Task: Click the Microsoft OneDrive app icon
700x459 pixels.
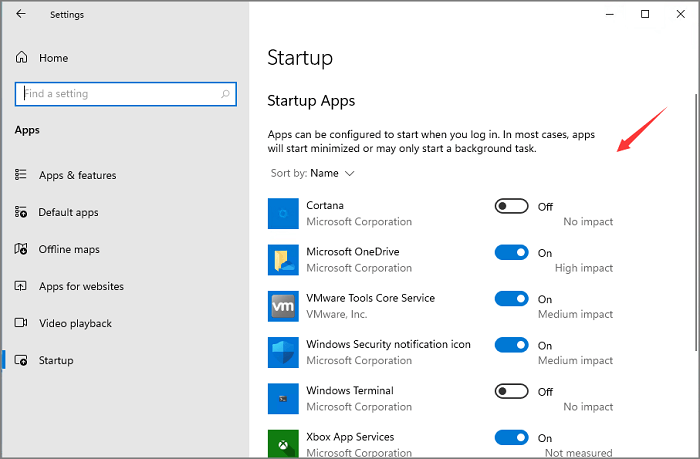Action: tap(284, 260)
